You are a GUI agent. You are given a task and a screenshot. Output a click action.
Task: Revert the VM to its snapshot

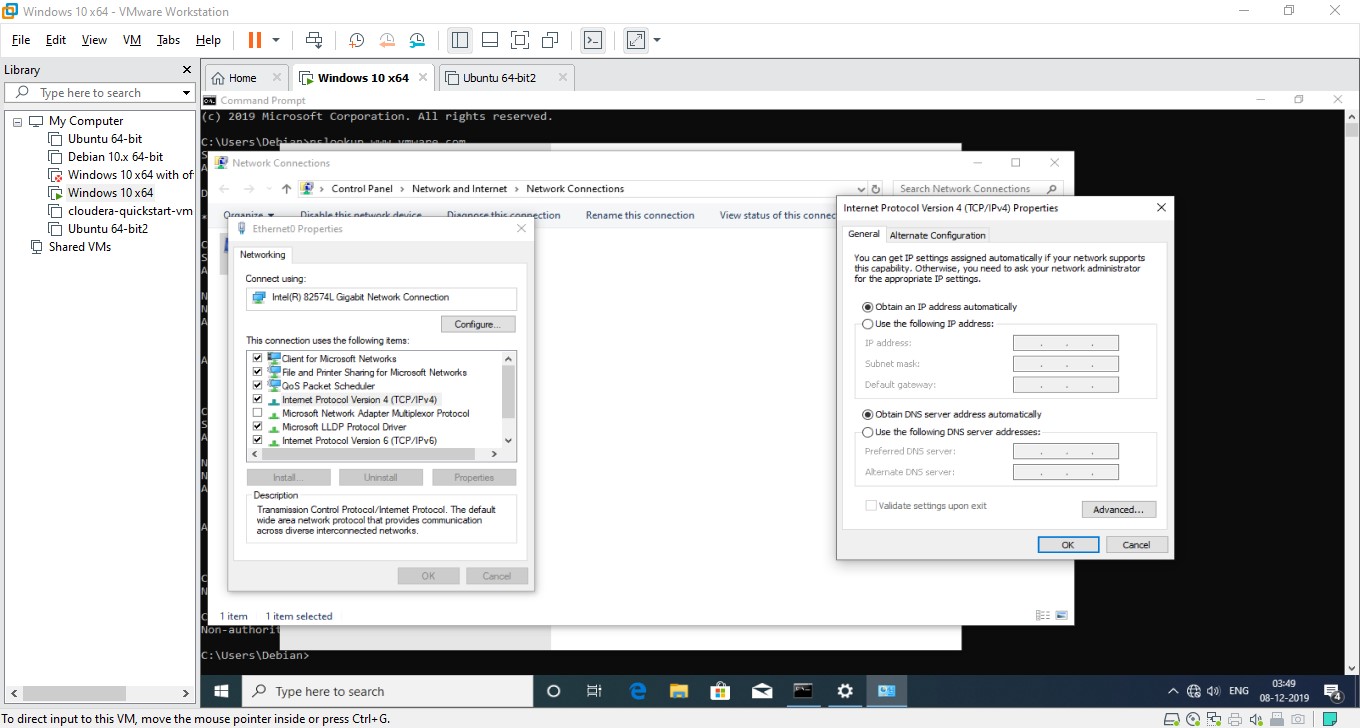(387, 40)
